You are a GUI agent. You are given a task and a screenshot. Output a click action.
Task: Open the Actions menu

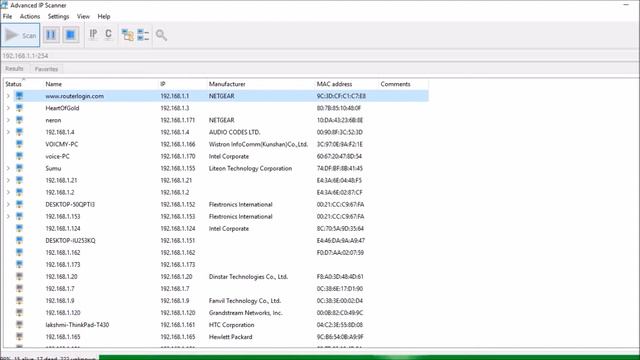click(x=30, y=16)
